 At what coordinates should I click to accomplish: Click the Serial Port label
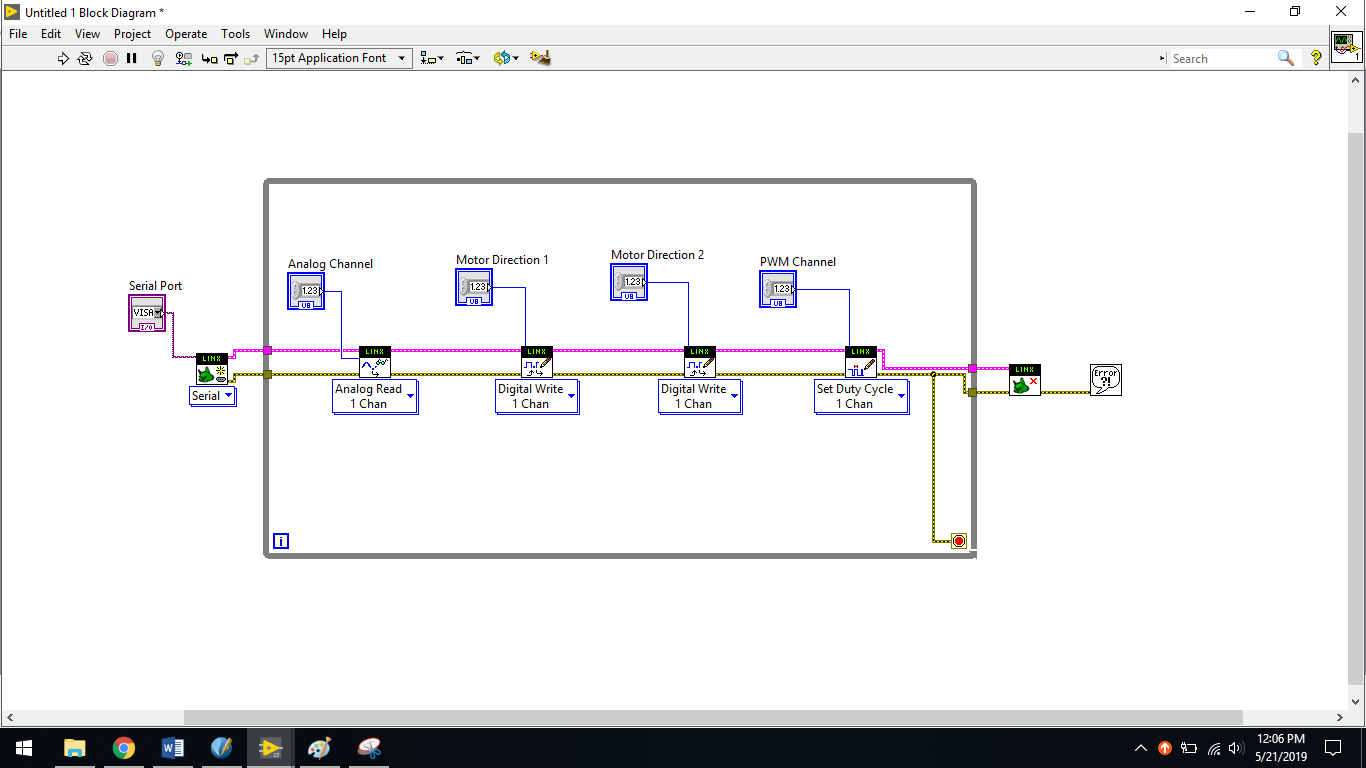coord(155,286)
